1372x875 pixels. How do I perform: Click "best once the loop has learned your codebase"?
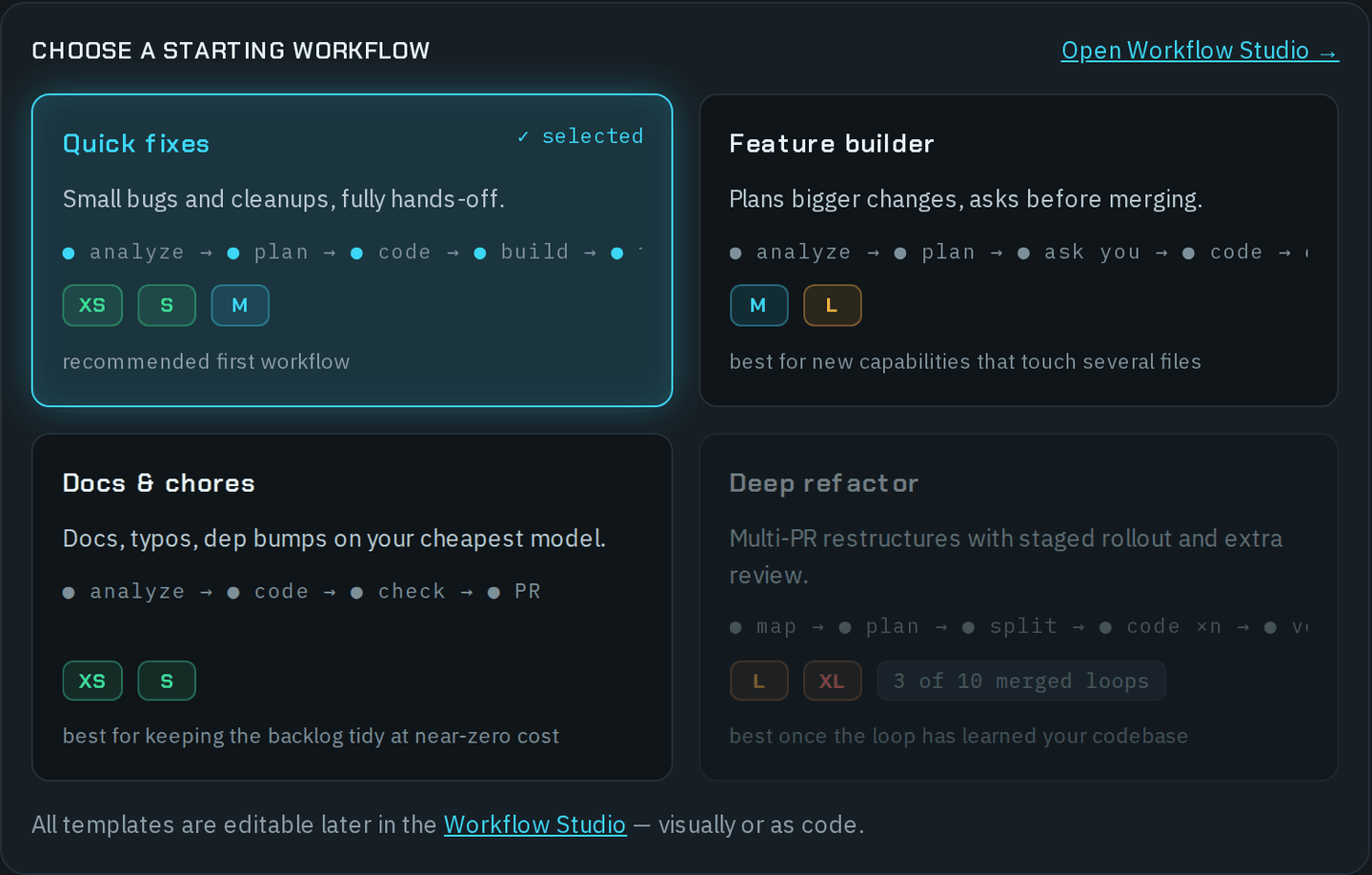(x=958, y=736)
